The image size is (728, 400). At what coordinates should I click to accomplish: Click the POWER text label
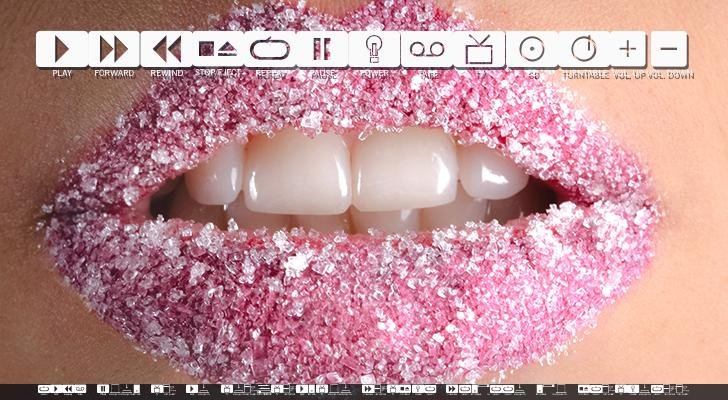[374, 74]
